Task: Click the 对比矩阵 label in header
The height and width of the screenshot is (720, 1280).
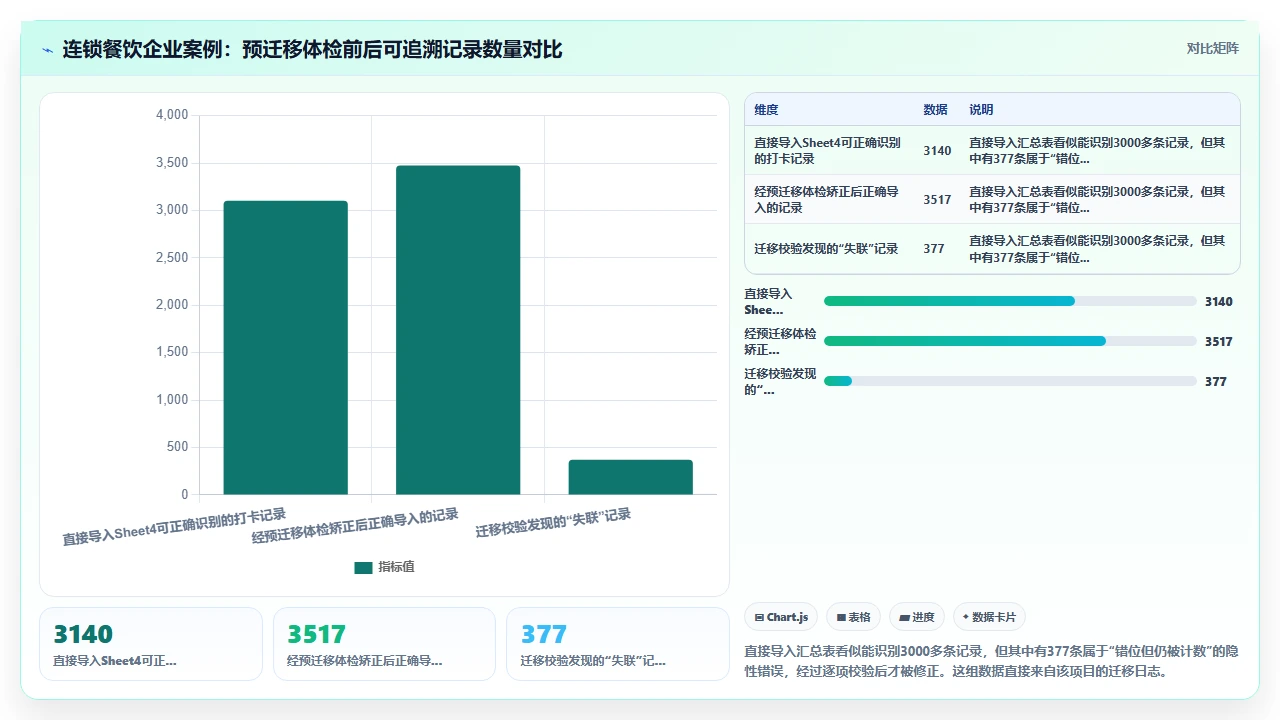Action: pos(1212,48)
